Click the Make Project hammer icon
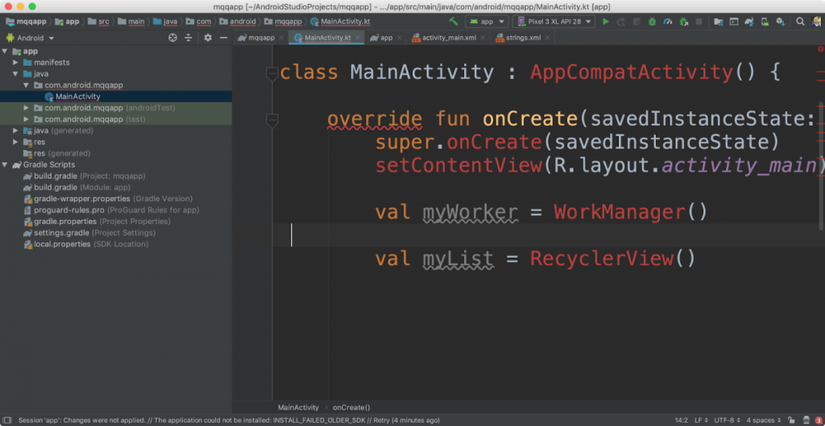This screenshot has width=825, height=426. (453, 21)
